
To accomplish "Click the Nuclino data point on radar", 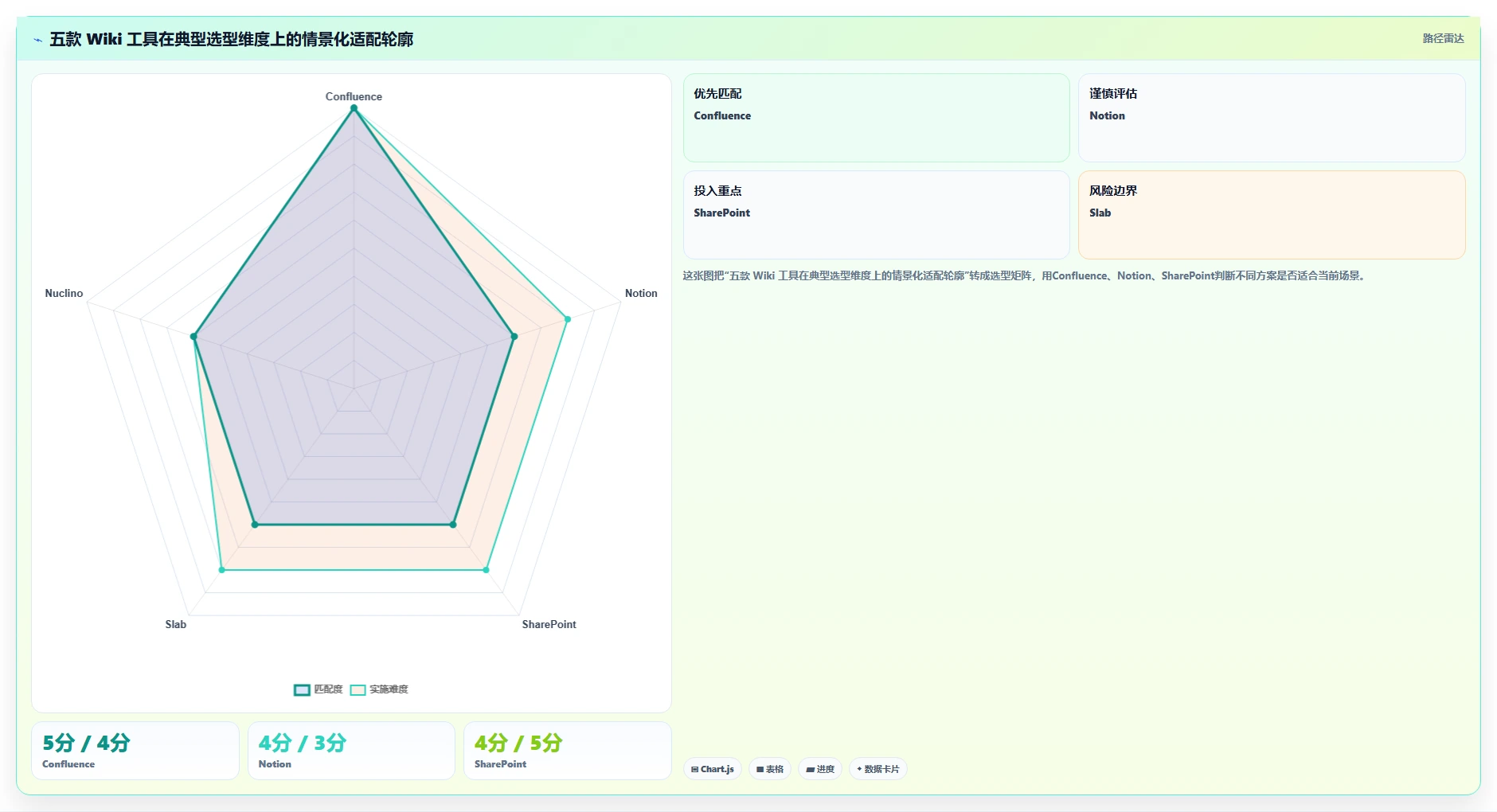I will tap(193, 337).
